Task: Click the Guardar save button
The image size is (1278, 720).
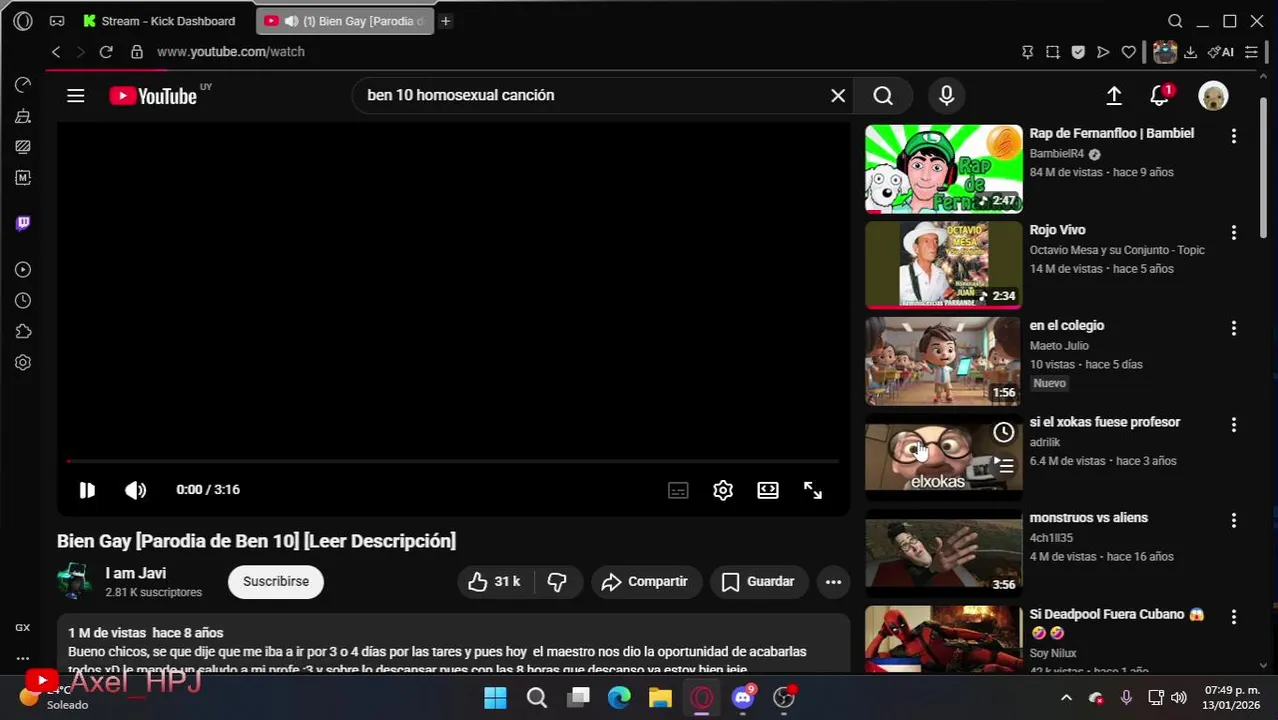Action: point(759,582)
